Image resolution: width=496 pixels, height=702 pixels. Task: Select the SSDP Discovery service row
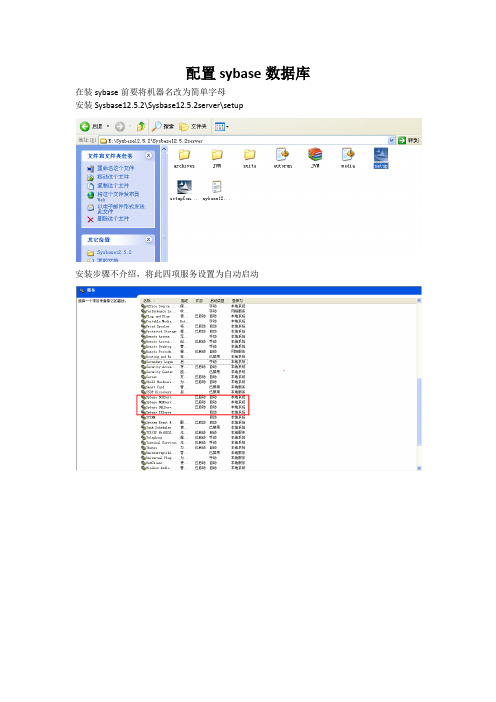pyautogui.click(x=193, y=392)
